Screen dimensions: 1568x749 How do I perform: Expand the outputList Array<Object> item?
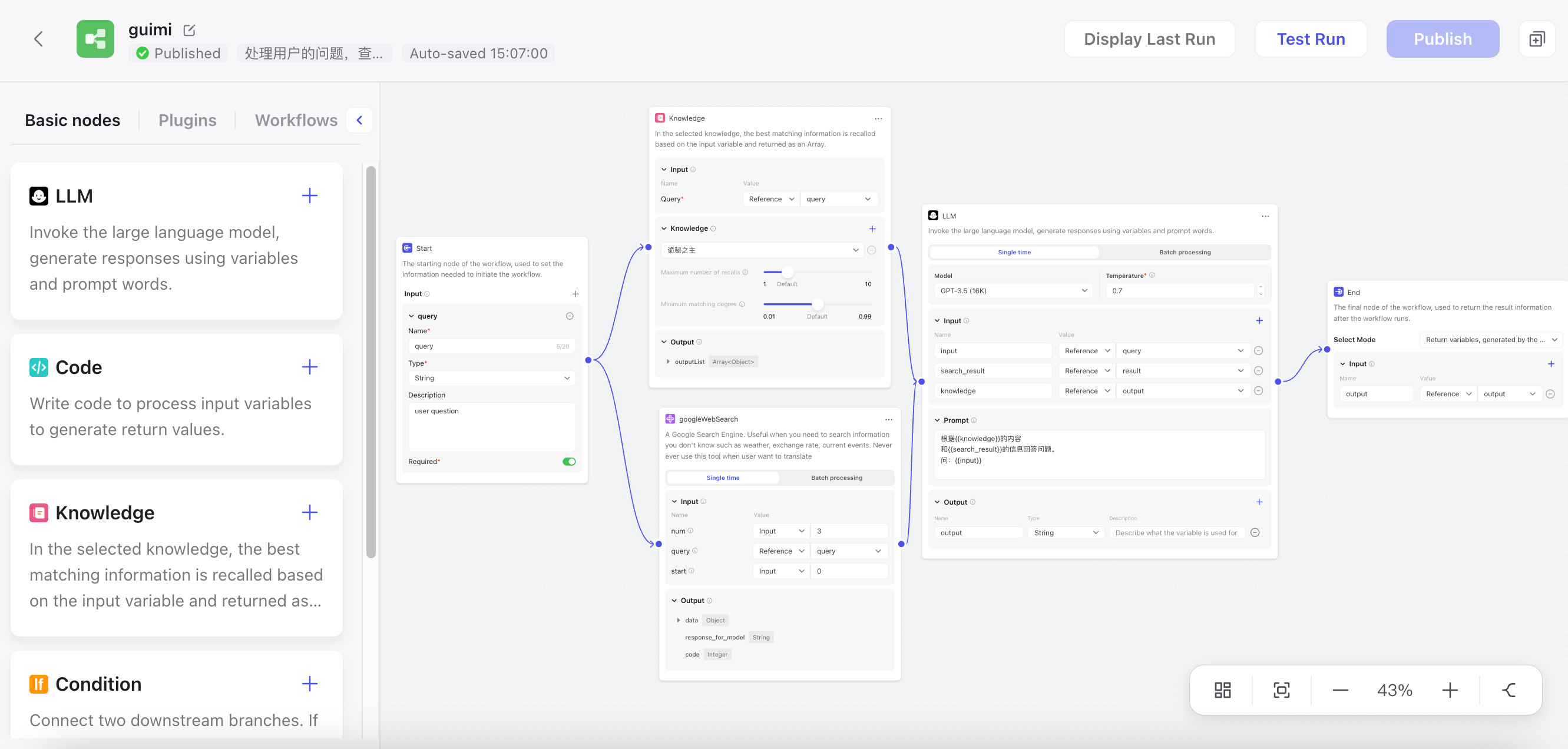669,362
